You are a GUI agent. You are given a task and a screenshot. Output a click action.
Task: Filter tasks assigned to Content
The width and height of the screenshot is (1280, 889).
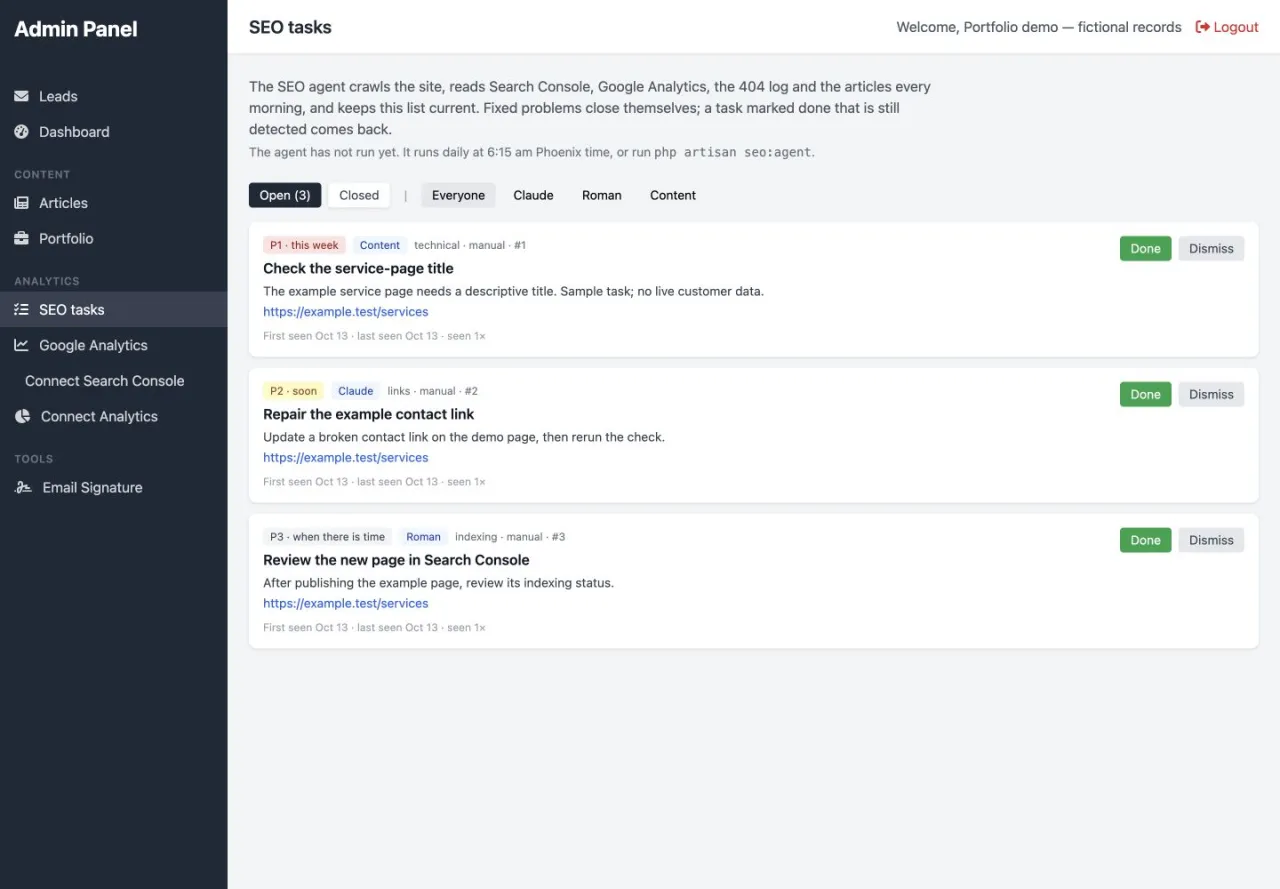pos(673,195)
